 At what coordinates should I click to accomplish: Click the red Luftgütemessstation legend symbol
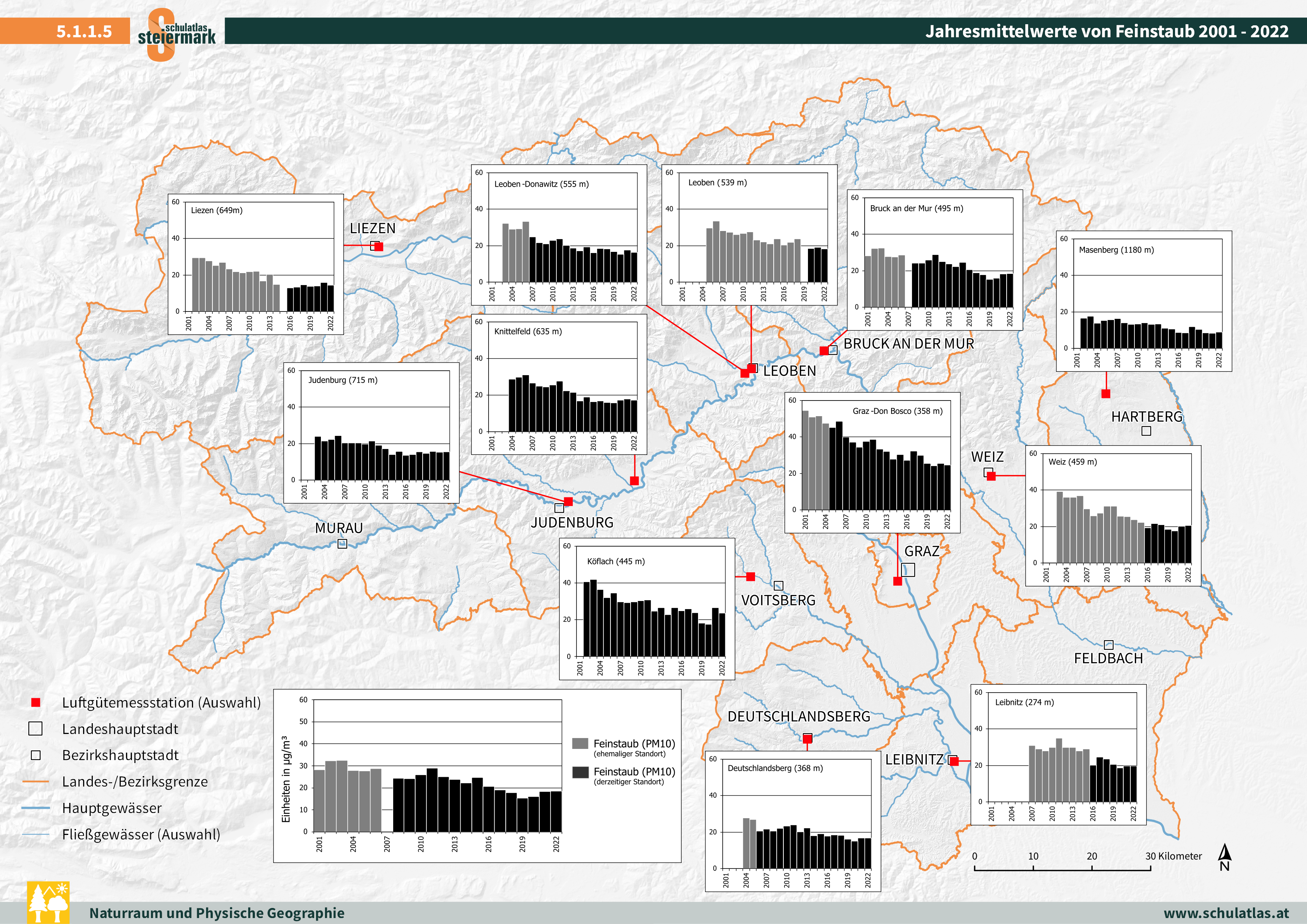point(35,703)
